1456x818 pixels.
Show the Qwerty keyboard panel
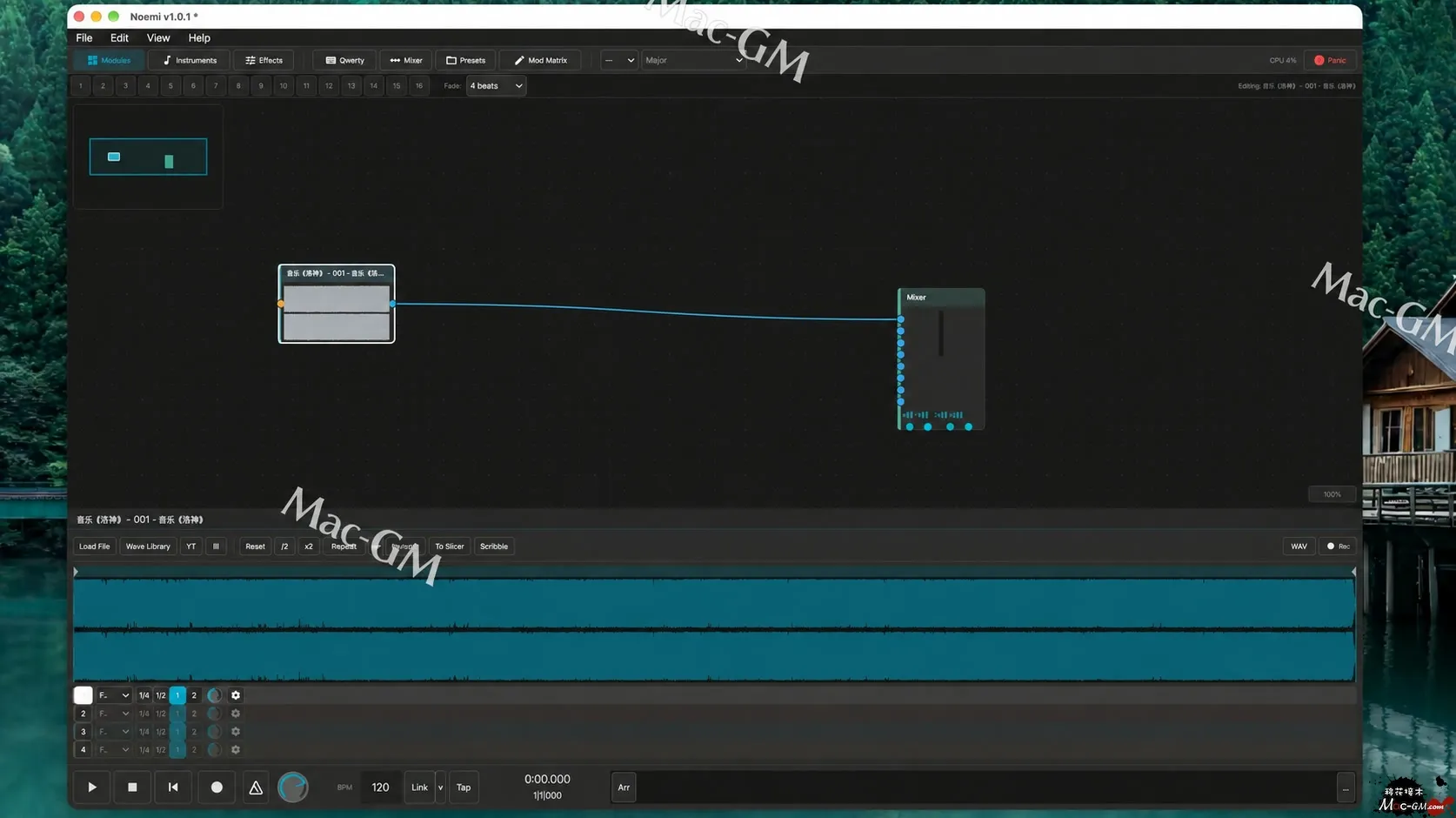345,60
